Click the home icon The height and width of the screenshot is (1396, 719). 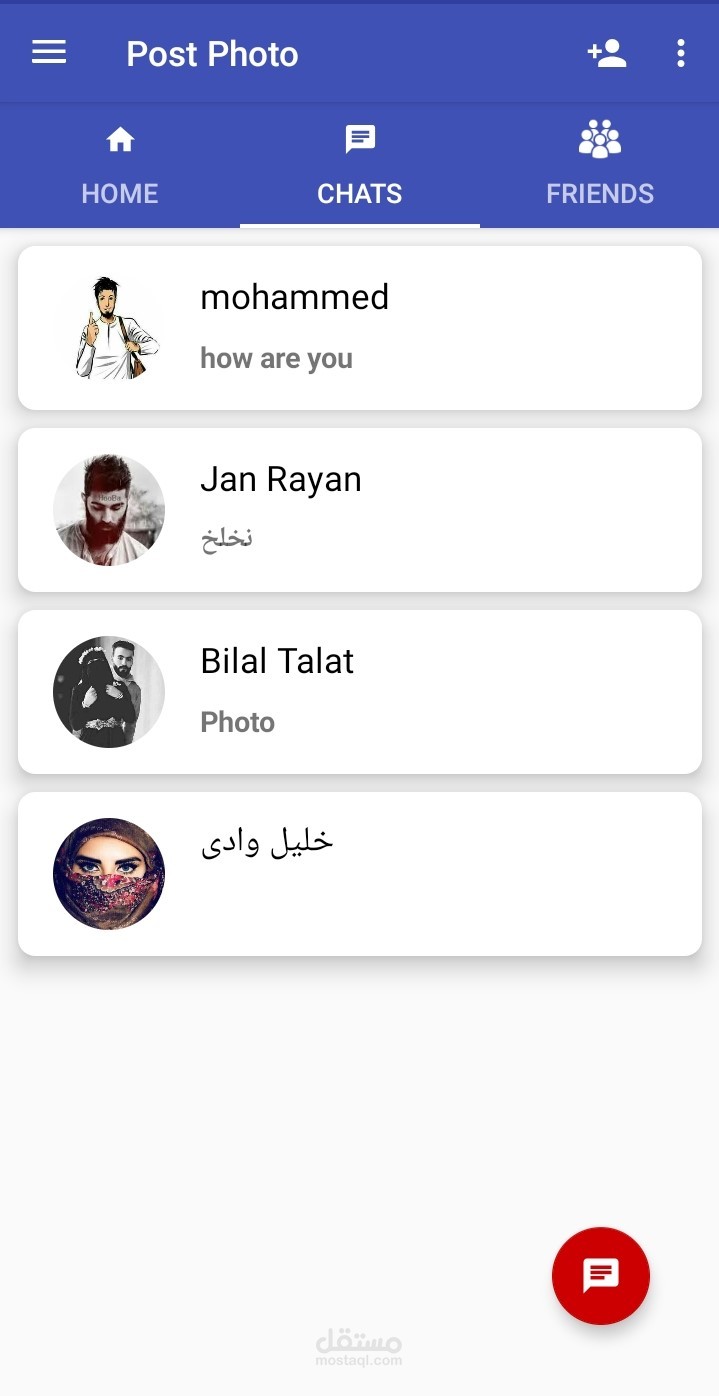pos(120,140)
